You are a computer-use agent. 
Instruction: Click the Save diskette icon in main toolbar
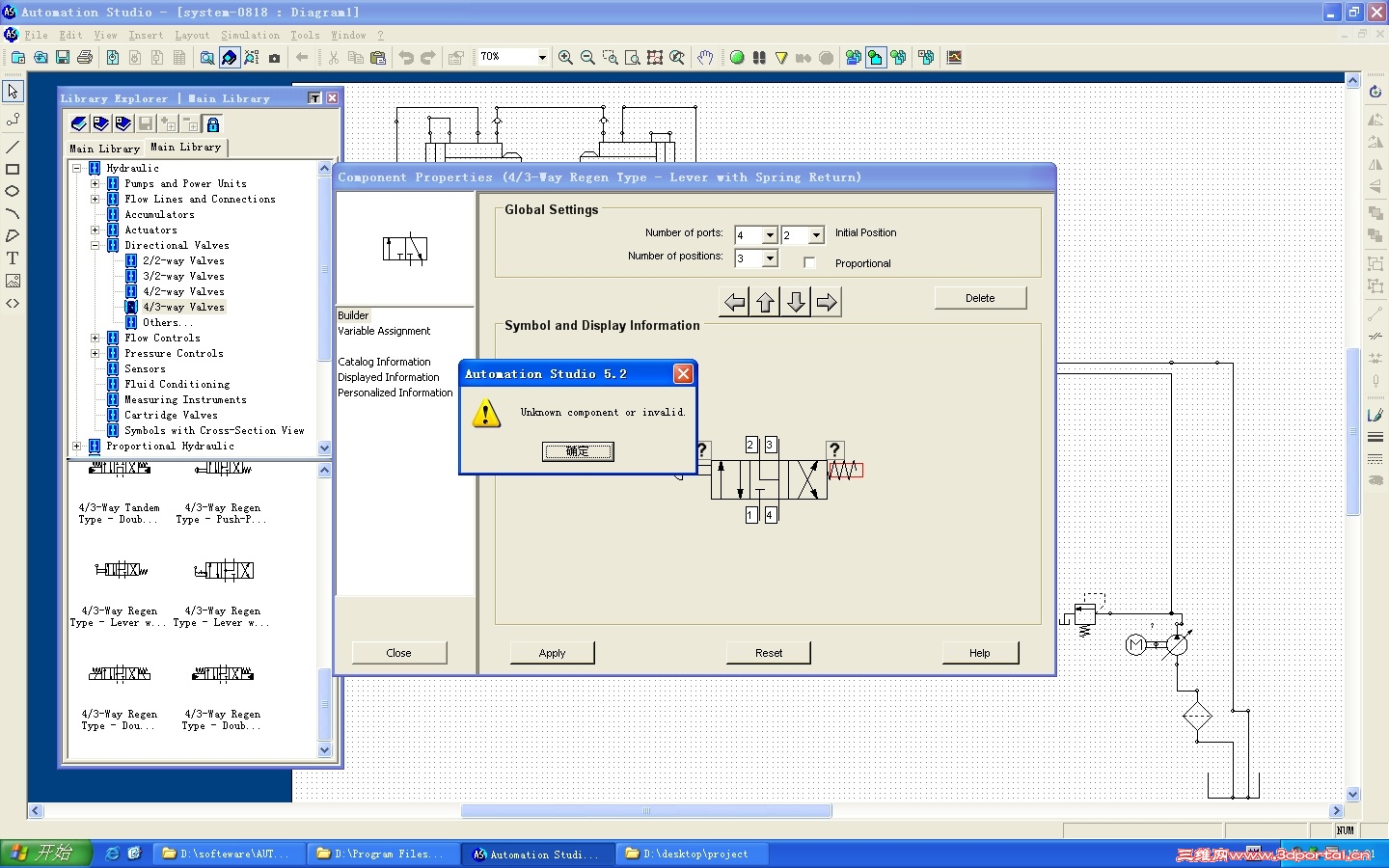(63, 58)
